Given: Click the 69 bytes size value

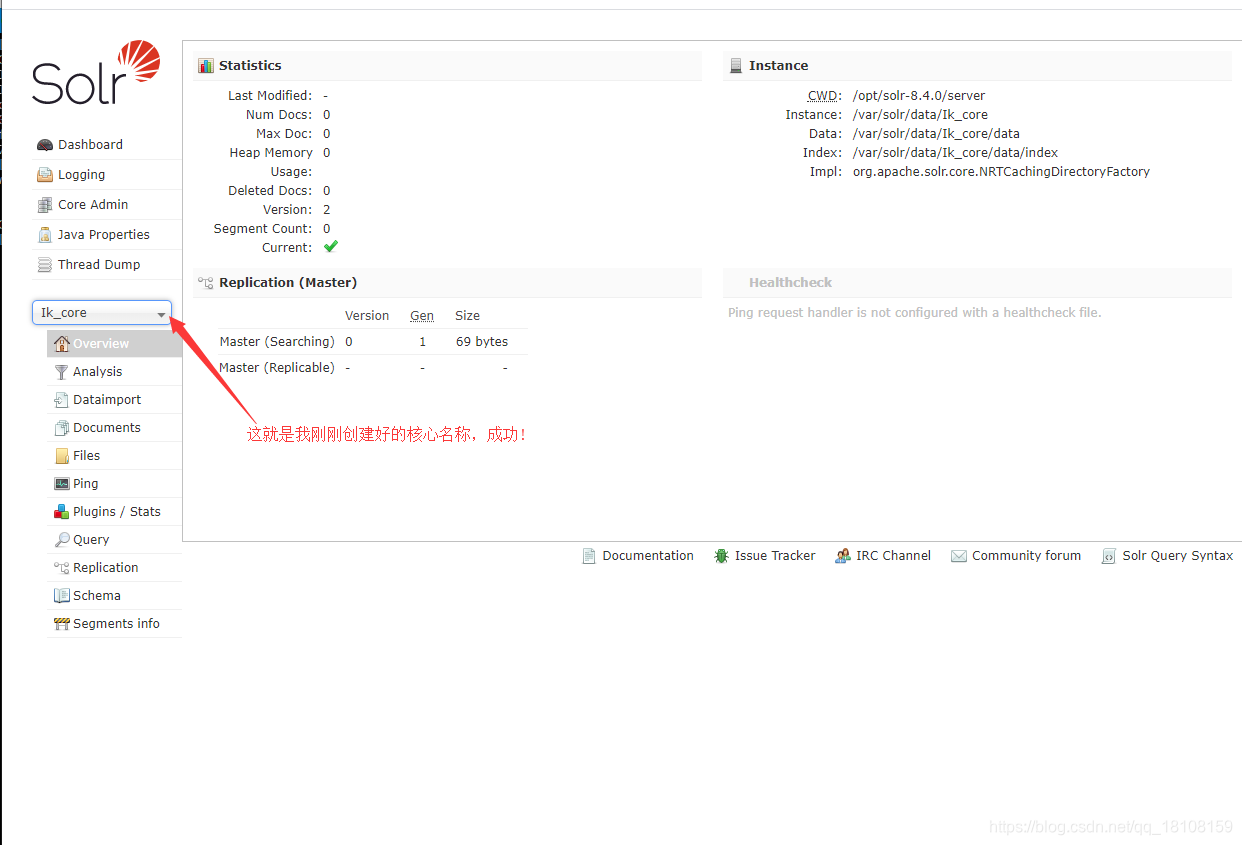Looking at the screenshot, I should point(482,342).
